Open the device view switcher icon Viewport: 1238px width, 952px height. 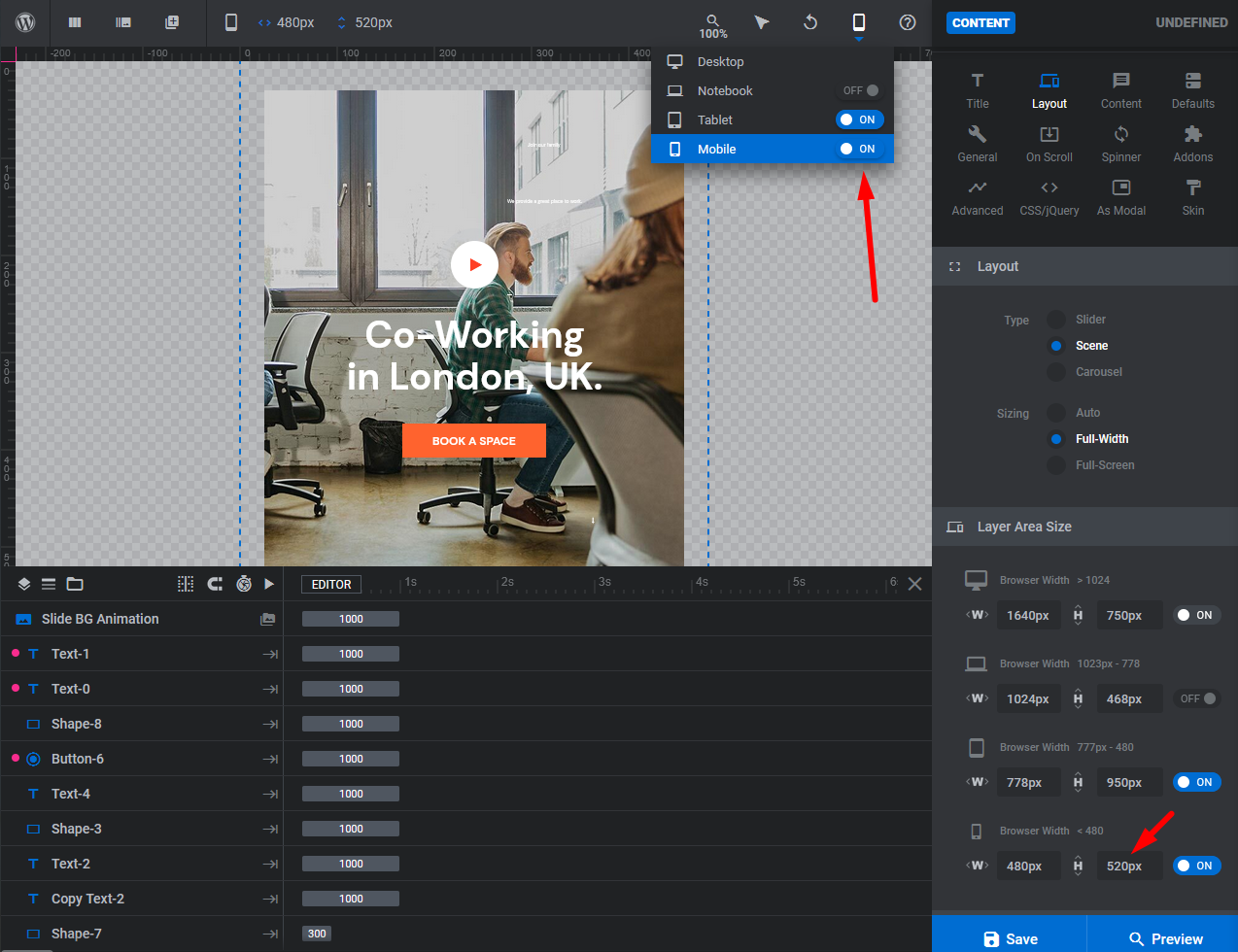pos(859,22)
